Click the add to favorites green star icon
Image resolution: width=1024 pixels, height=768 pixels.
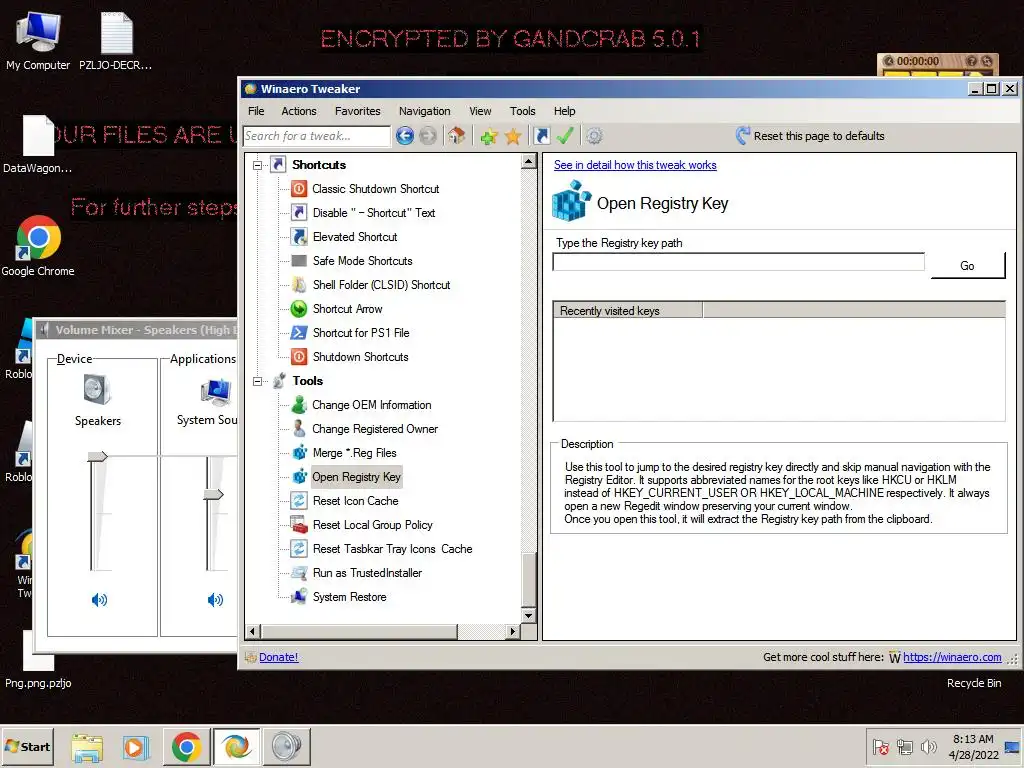(x=488, y=136)
